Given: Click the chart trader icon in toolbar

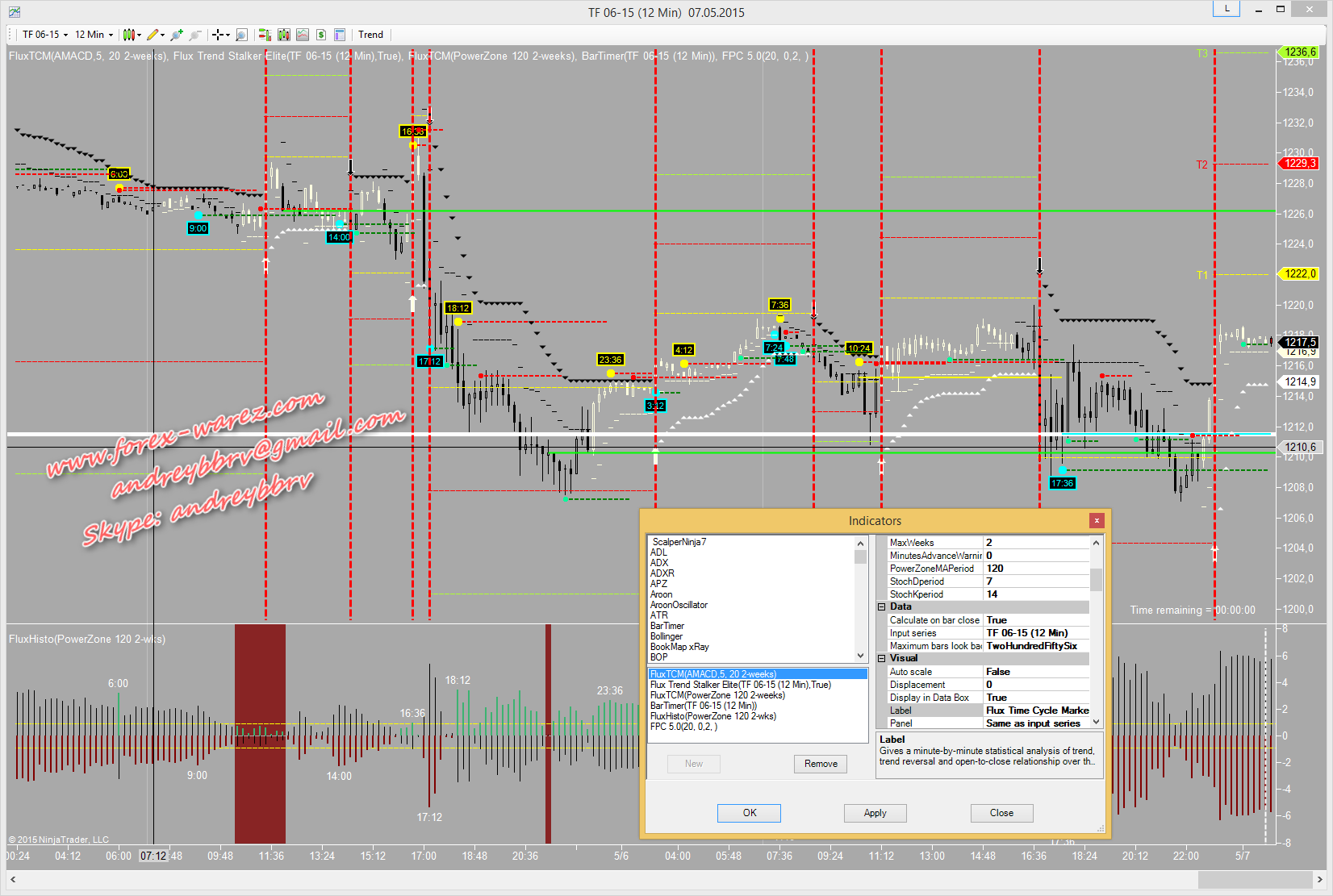Looking at the screenshot, I should pos(264,35).
